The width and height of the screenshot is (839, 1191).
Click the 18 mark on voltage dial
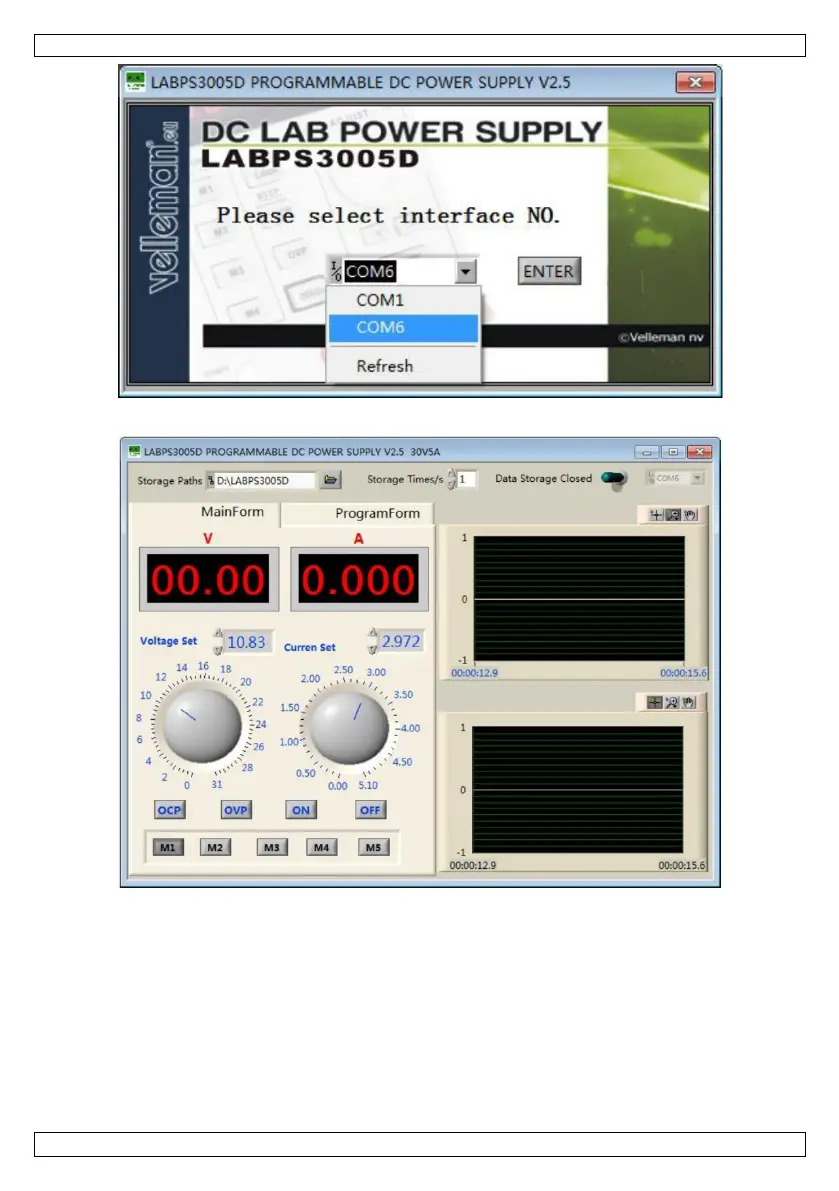coord(226,669)
